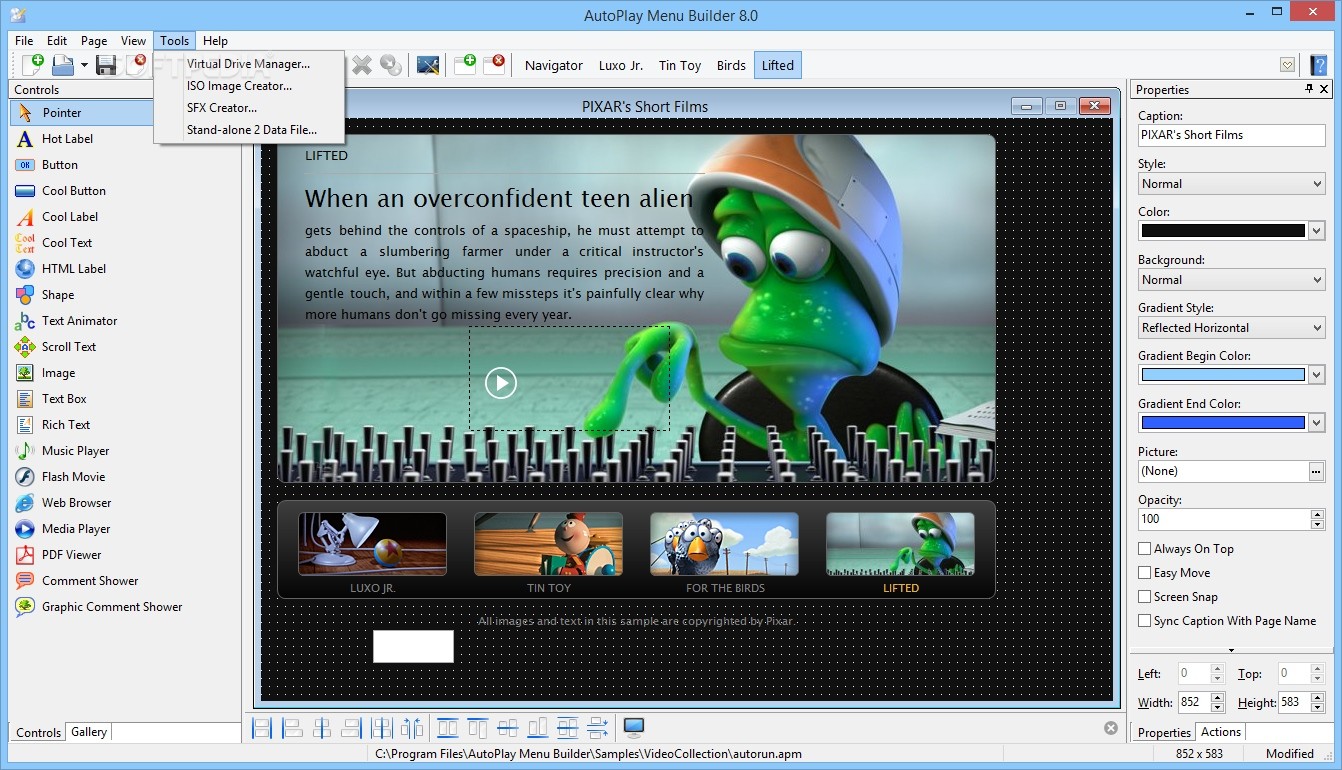Image resolution: width=1342 pixels, height=770 pixels.
Task: Toggle the Easy Move checkbox
Action: point(1144,573)
